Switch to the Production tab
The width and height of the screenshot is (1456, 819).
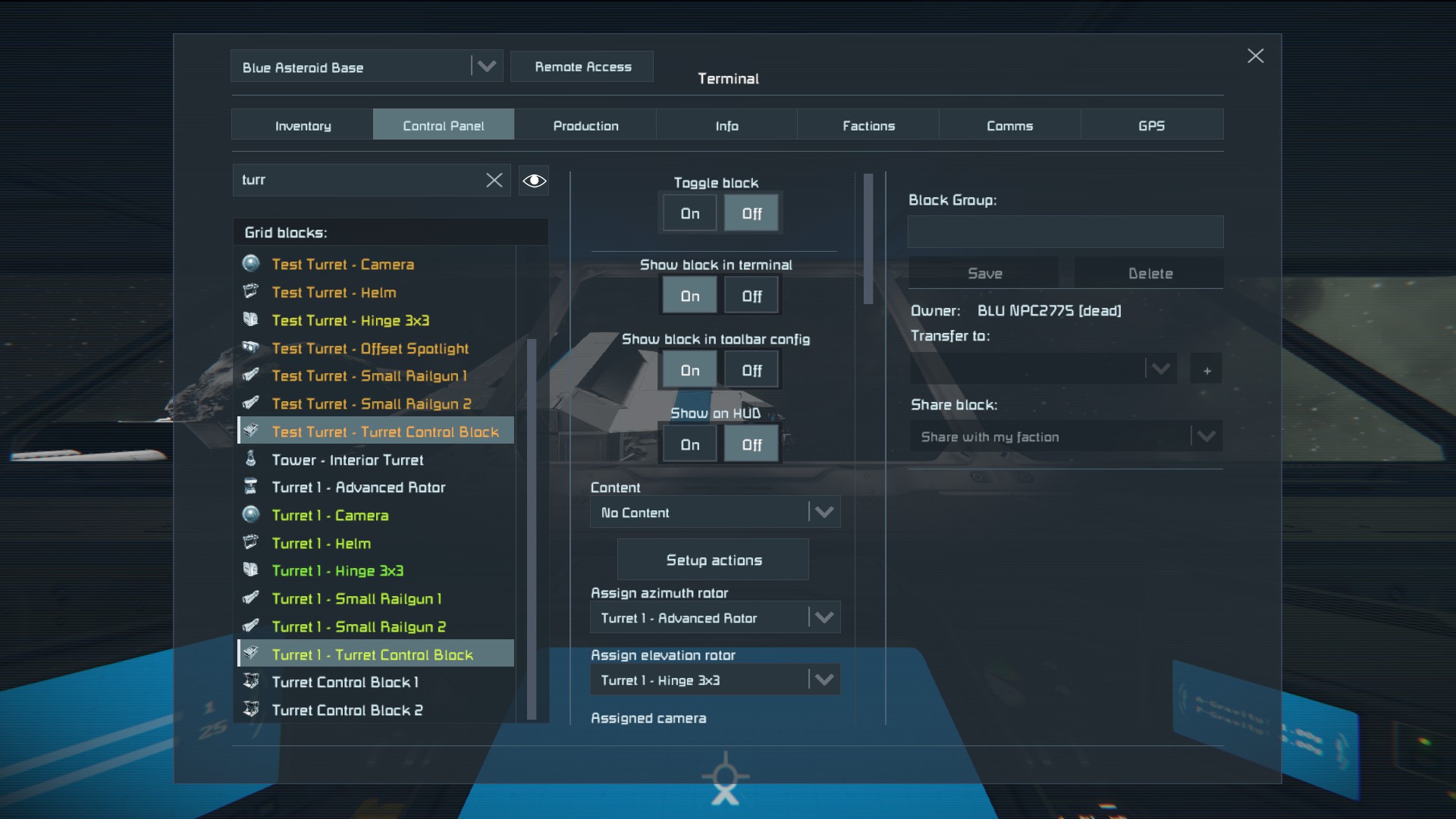pyautogui.click(x=585, y=126)
